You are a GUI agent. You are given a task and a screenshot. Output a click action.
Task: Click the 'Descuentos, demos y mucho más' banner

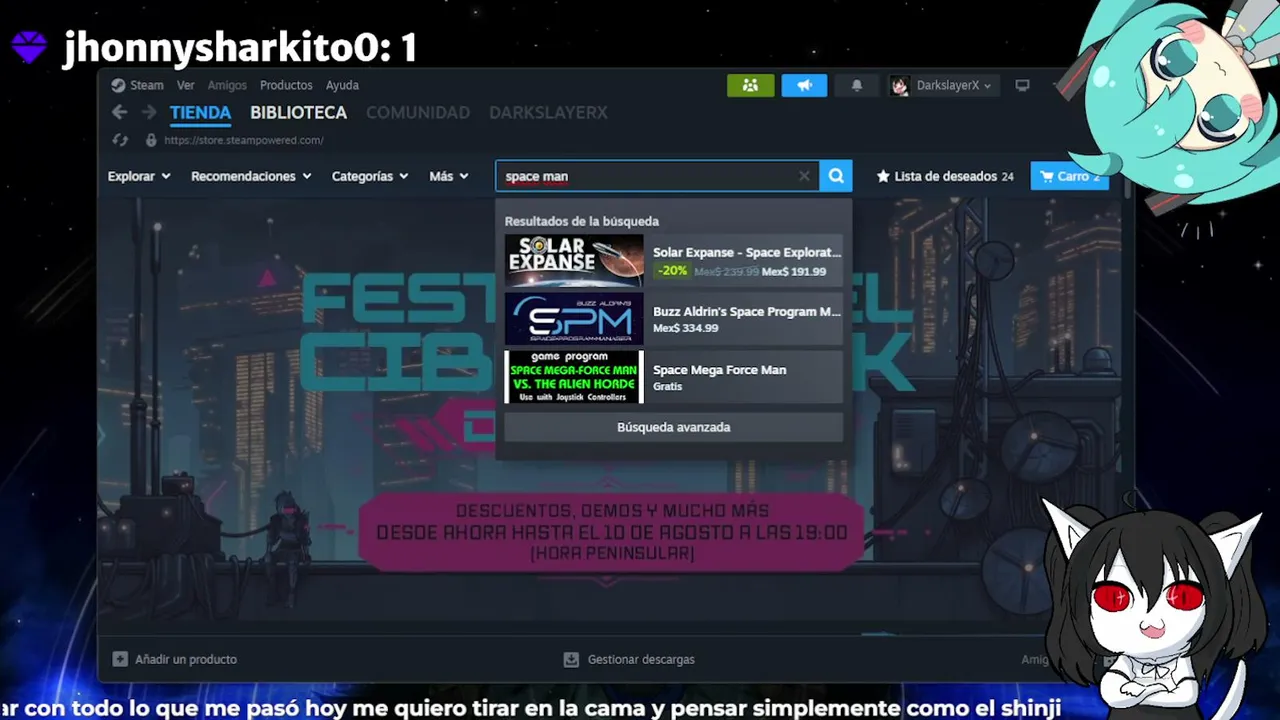click(x=612, y=532)
